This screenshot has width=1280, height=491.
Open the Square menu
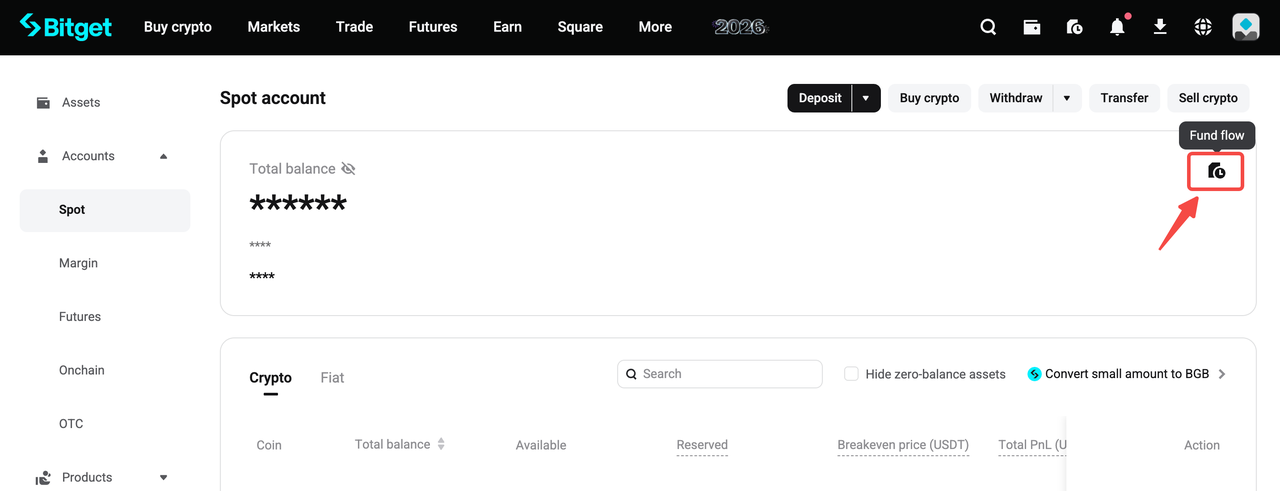click(580, 27)
